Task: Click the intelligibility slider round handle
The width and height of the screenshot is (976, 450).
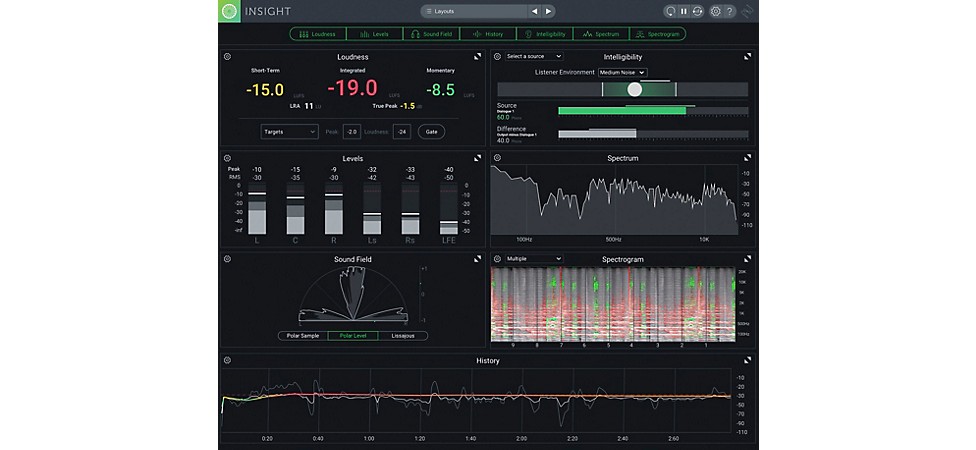Action: pos(634,90)
